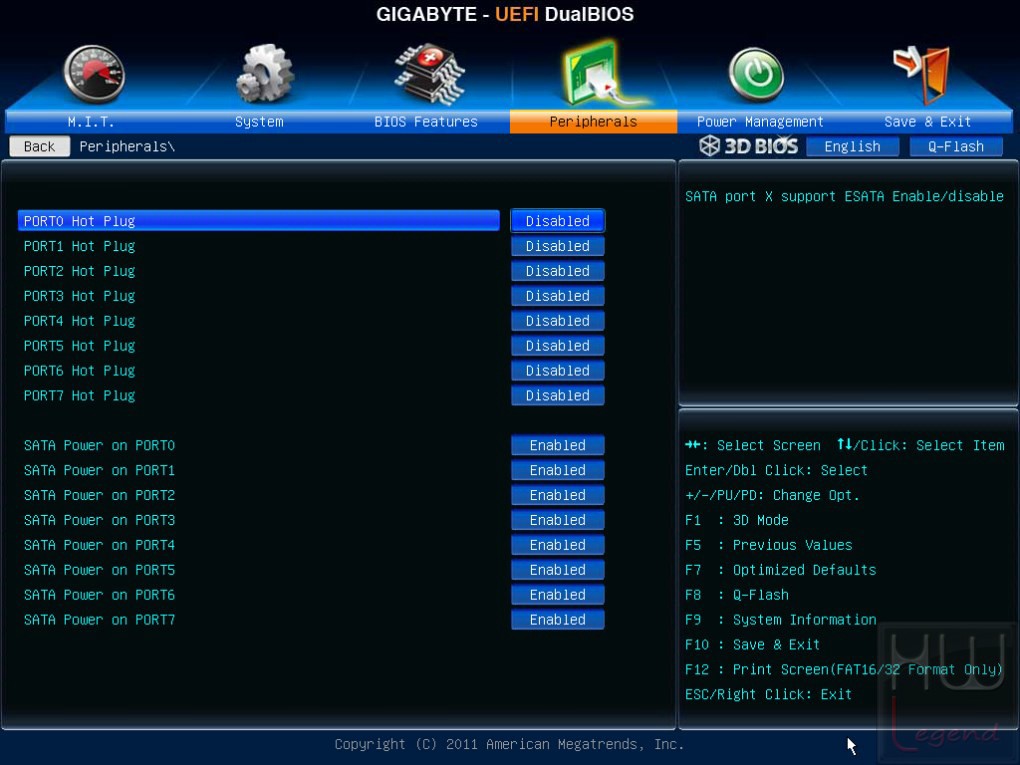Click the System gears icon
Image resolution: width=1020 pixels, height=765 pixels.
click(x=264, y=74)
